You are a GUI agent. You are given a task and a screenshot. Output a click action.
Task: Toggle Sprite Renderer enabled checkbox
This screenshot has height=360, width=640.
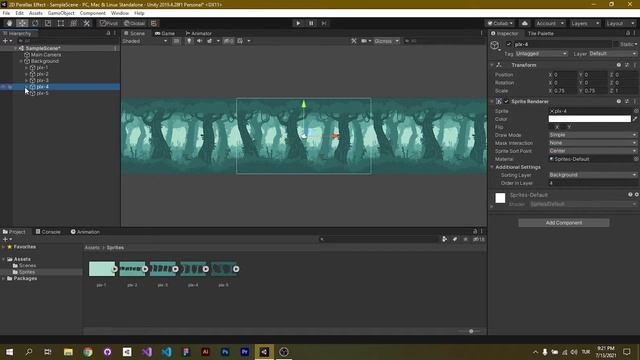[x=507, y=101]
